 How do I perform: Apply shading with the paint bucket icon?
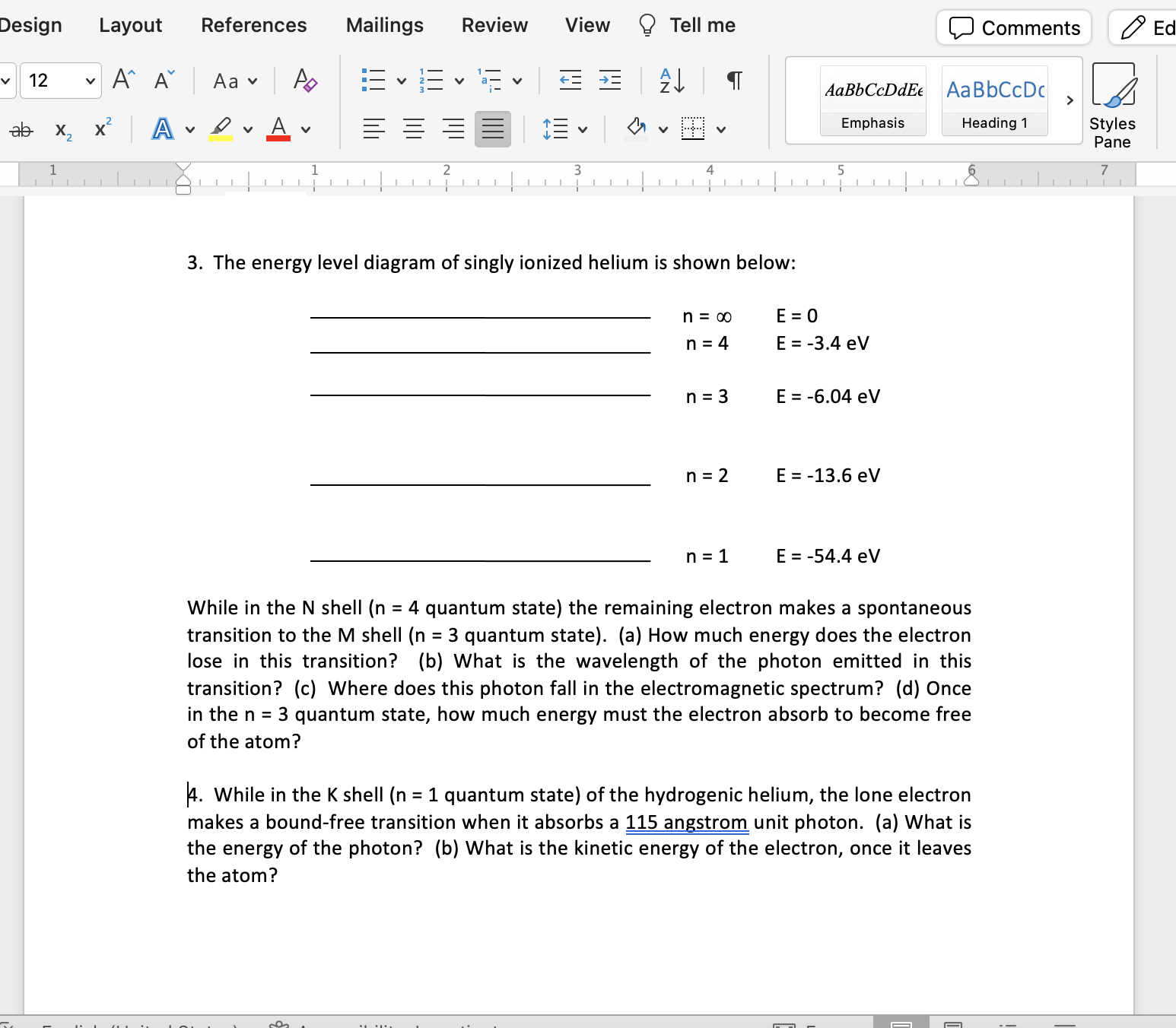[x=637, y=128]
